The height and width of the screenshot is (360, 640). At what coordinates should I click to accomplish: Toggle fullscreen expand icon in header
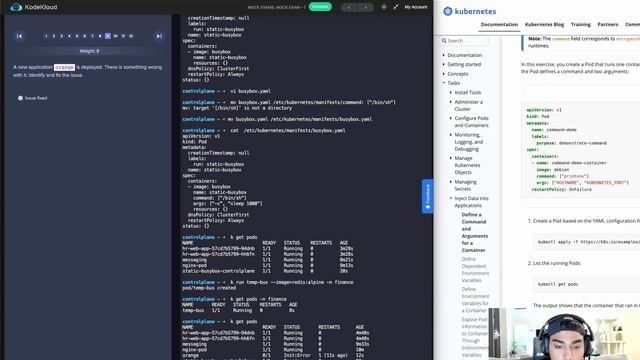(396, 7)
